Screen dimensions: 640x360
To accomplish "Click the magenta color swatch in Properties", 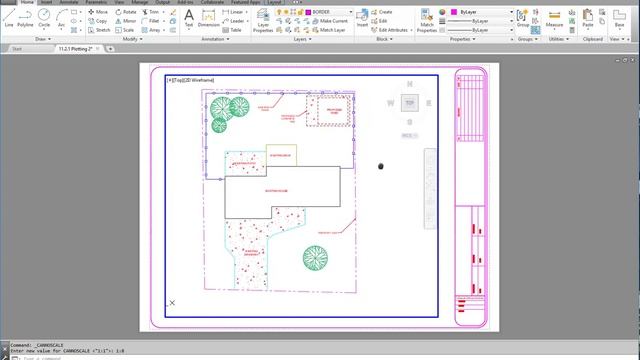I will [453, 12].
